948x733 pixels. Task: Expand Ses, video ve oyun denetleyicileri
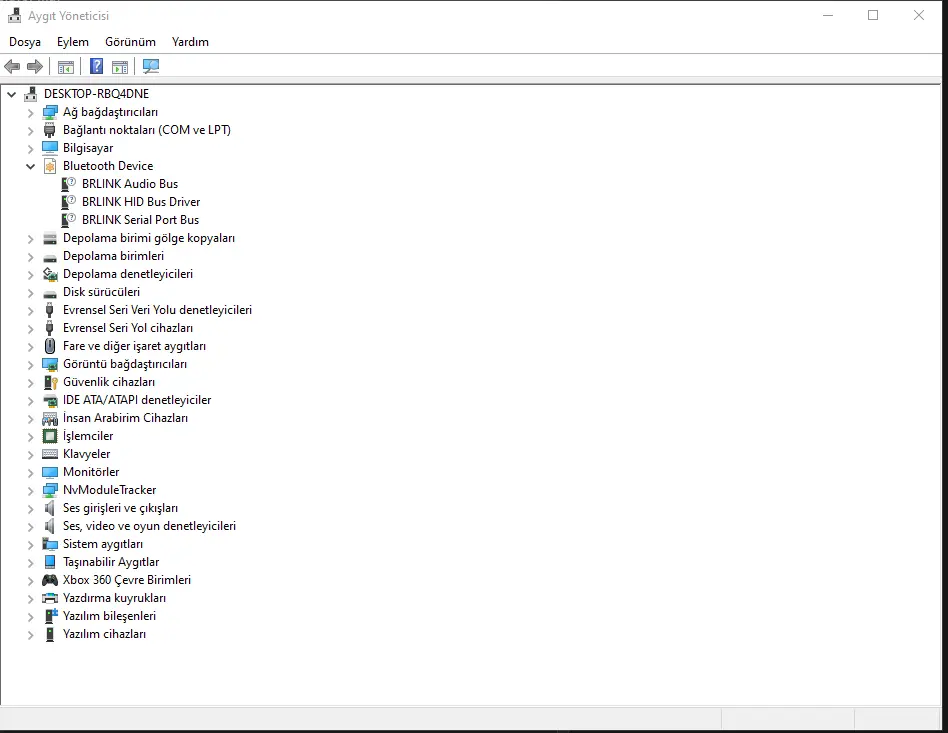pyautogui.click(x=30, y=527)
